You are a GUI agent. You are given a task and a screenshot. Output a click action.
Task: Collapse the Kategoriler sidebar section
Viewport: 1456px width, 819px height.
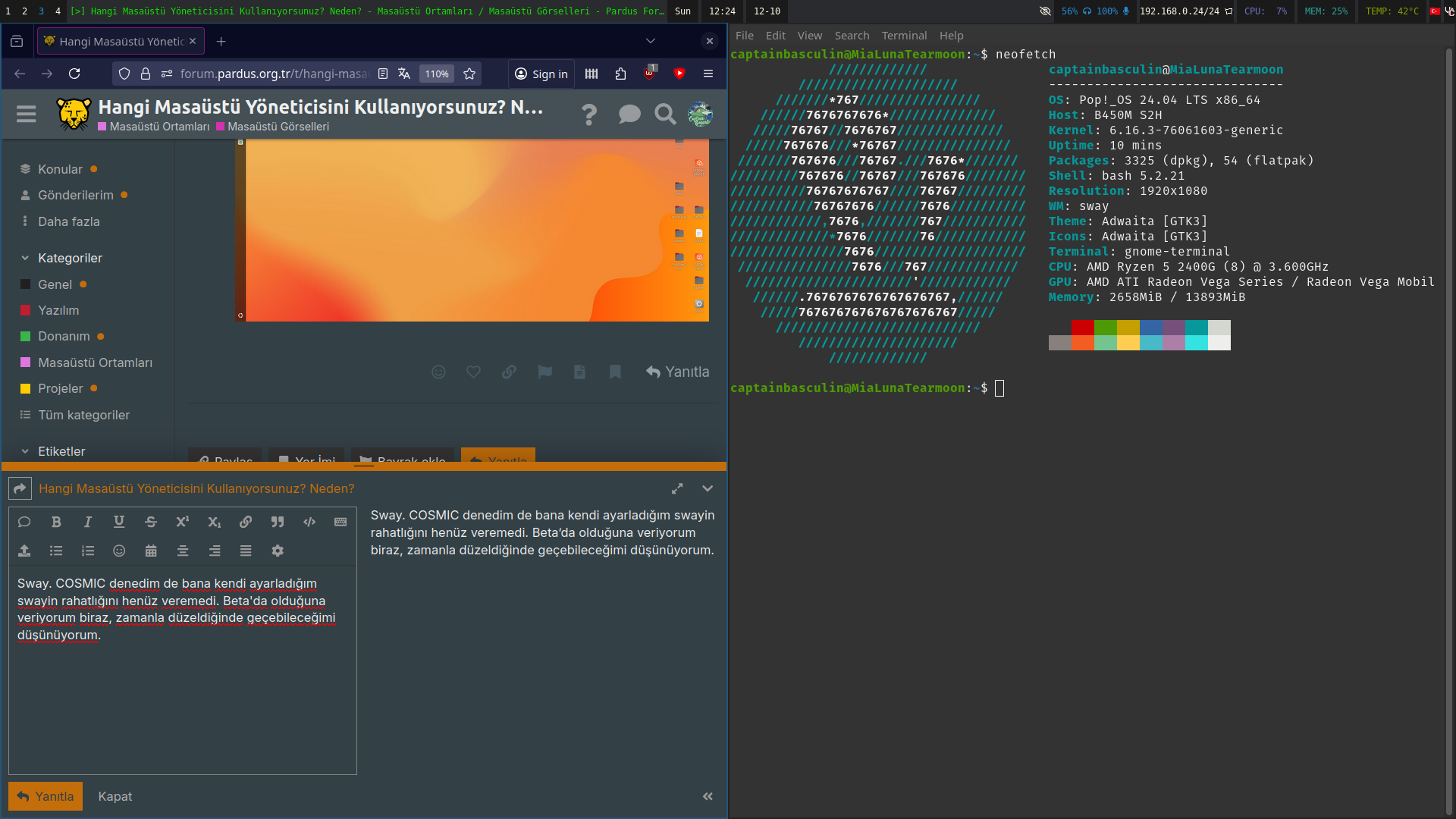tap(25, 258)
